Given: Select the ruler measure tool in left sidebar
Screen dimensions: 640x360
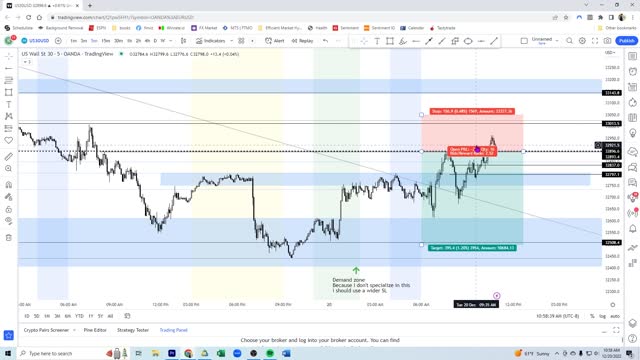Looking at the screenshot, I should (x=9, y=156).
